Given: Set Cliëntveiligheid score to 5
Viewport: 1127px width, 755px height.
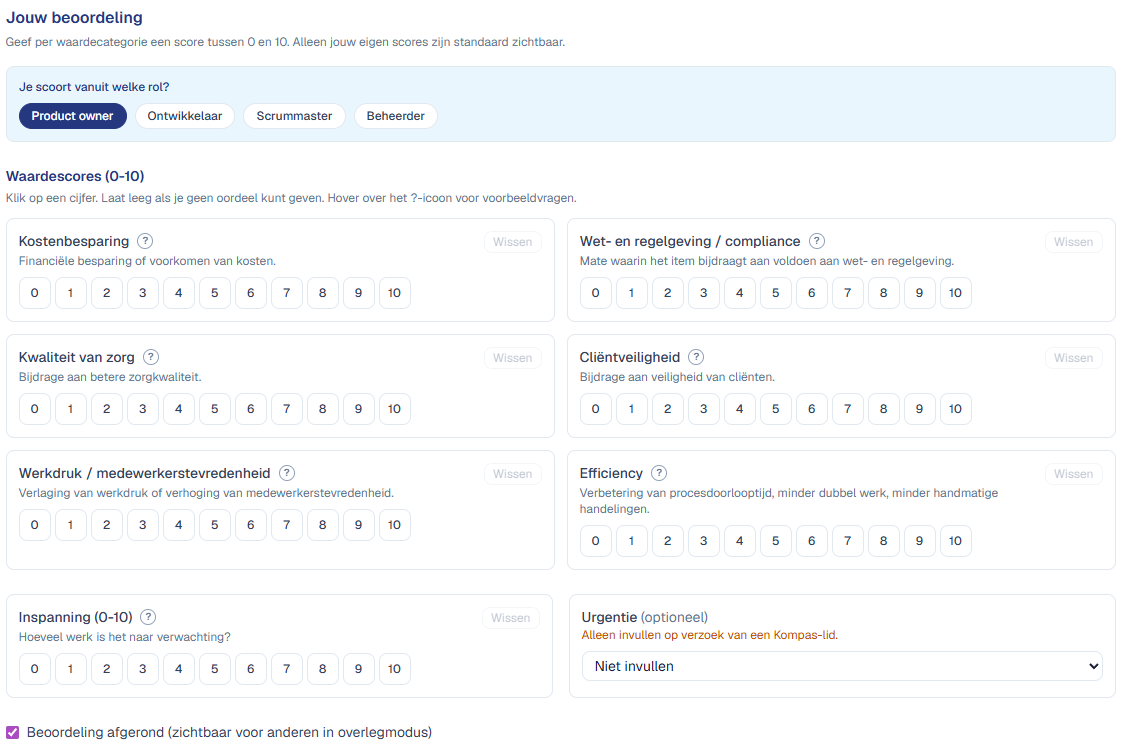Looking at the screenshot, I should (x=776, y=408).
